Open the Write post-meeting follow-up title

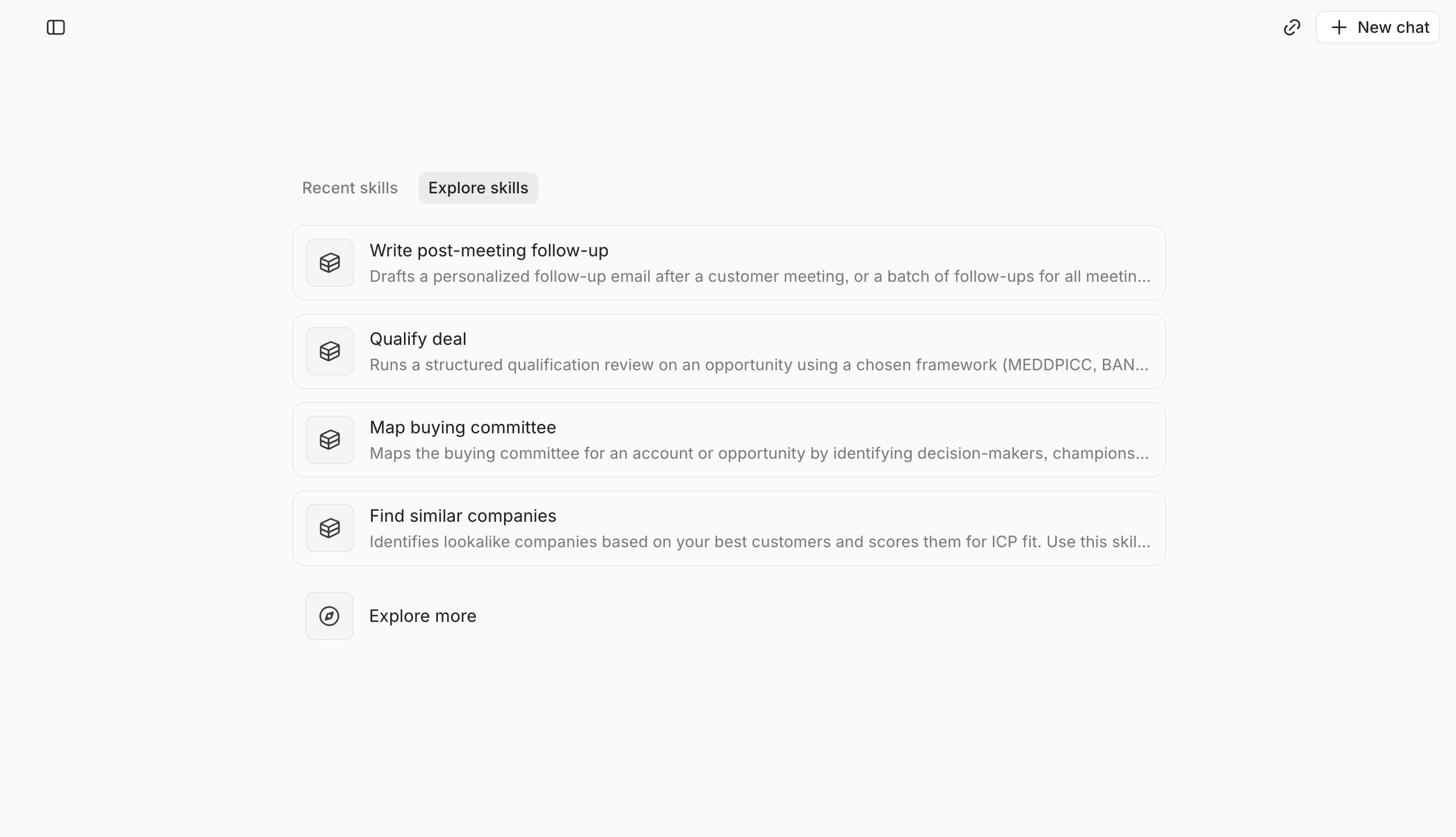489,251
